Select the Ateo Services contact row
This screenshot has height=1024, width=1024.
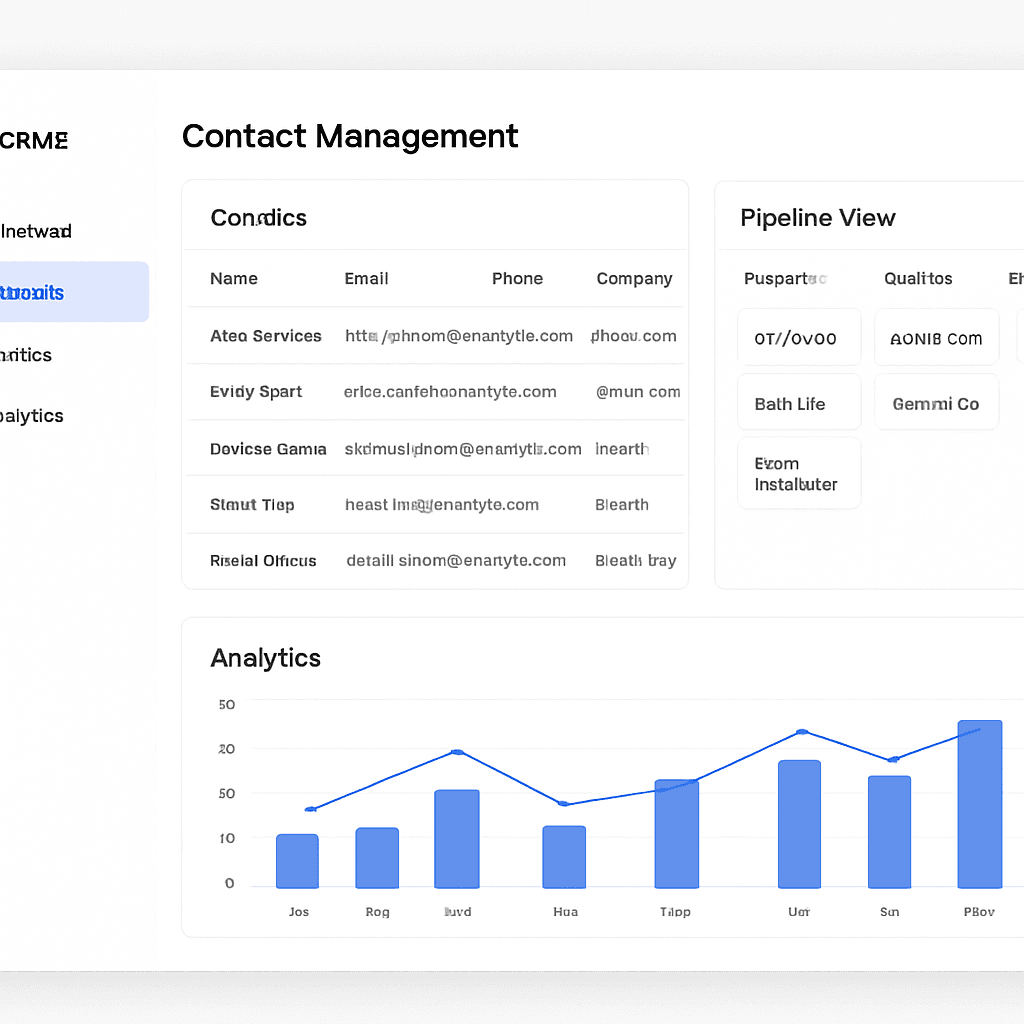click(x=436, y=336)
